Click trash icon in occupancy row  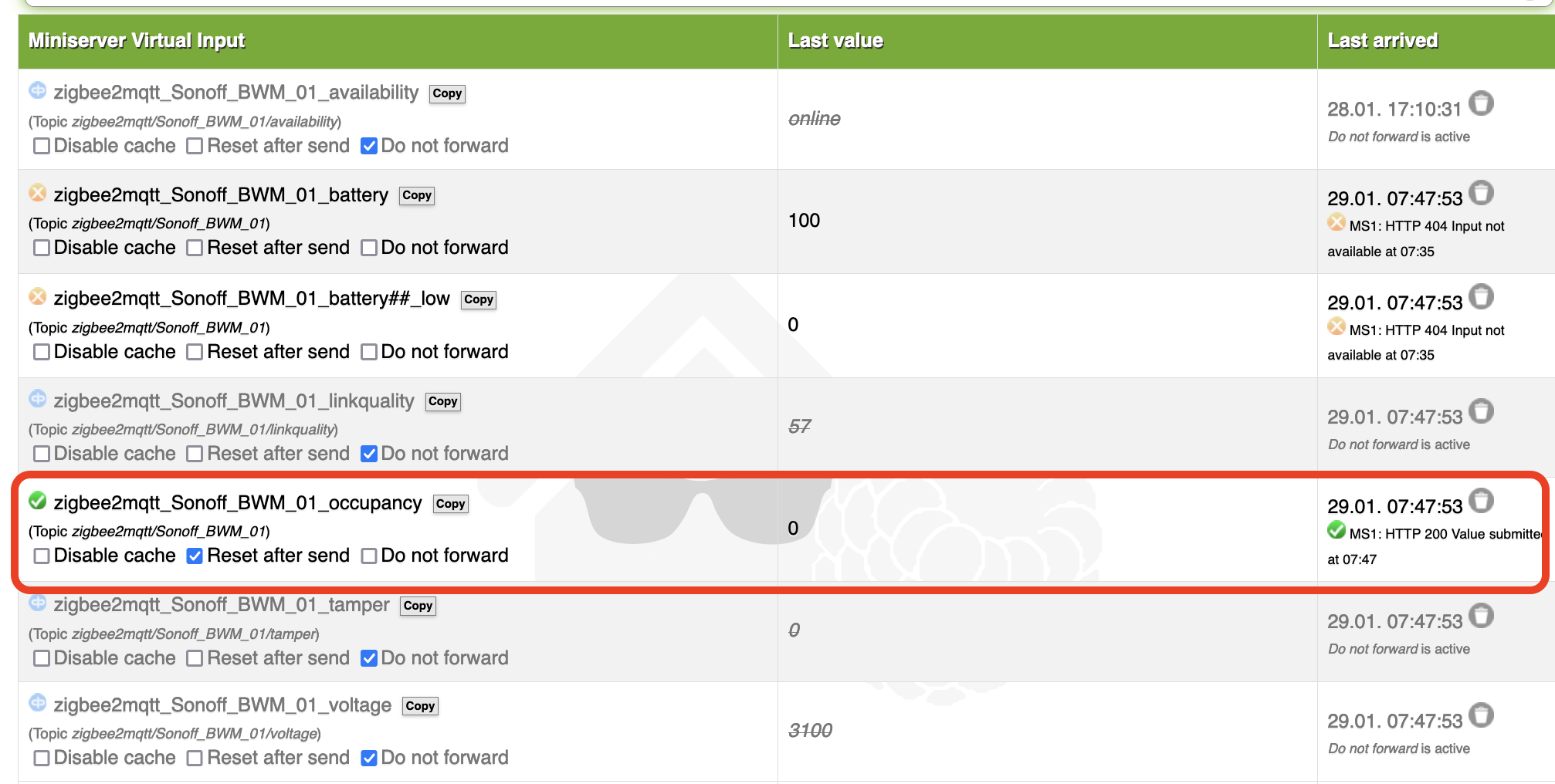[1480, 501]
